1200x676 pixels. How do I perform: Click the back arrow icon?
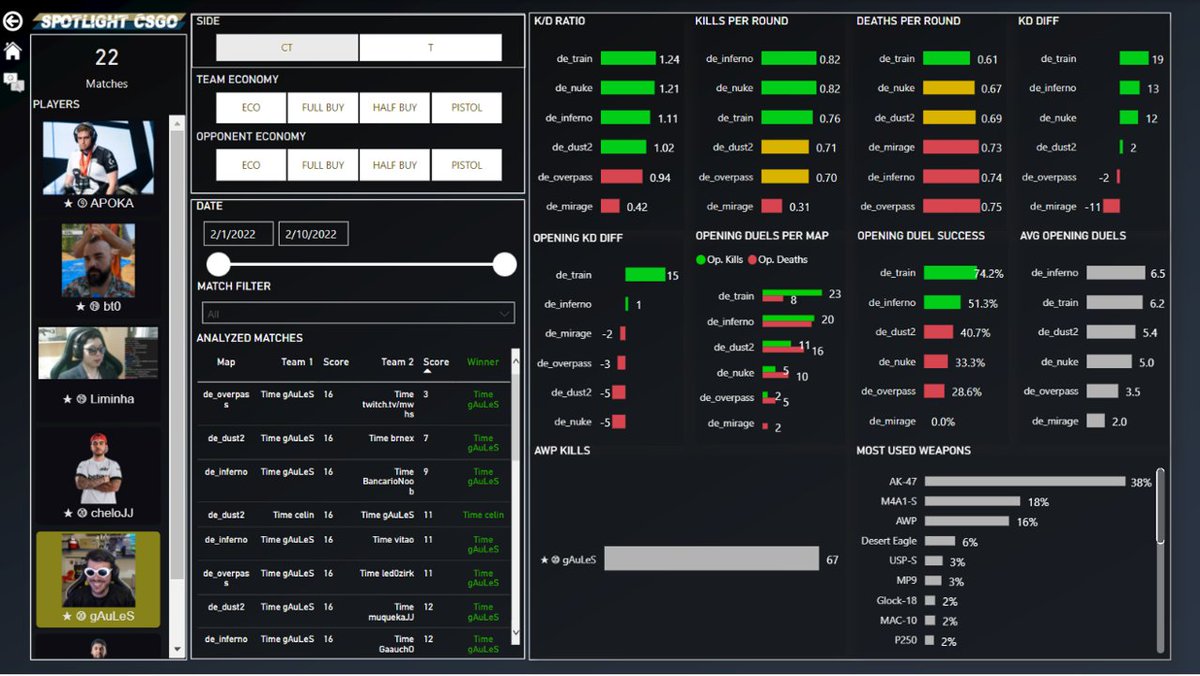(13, 21)
